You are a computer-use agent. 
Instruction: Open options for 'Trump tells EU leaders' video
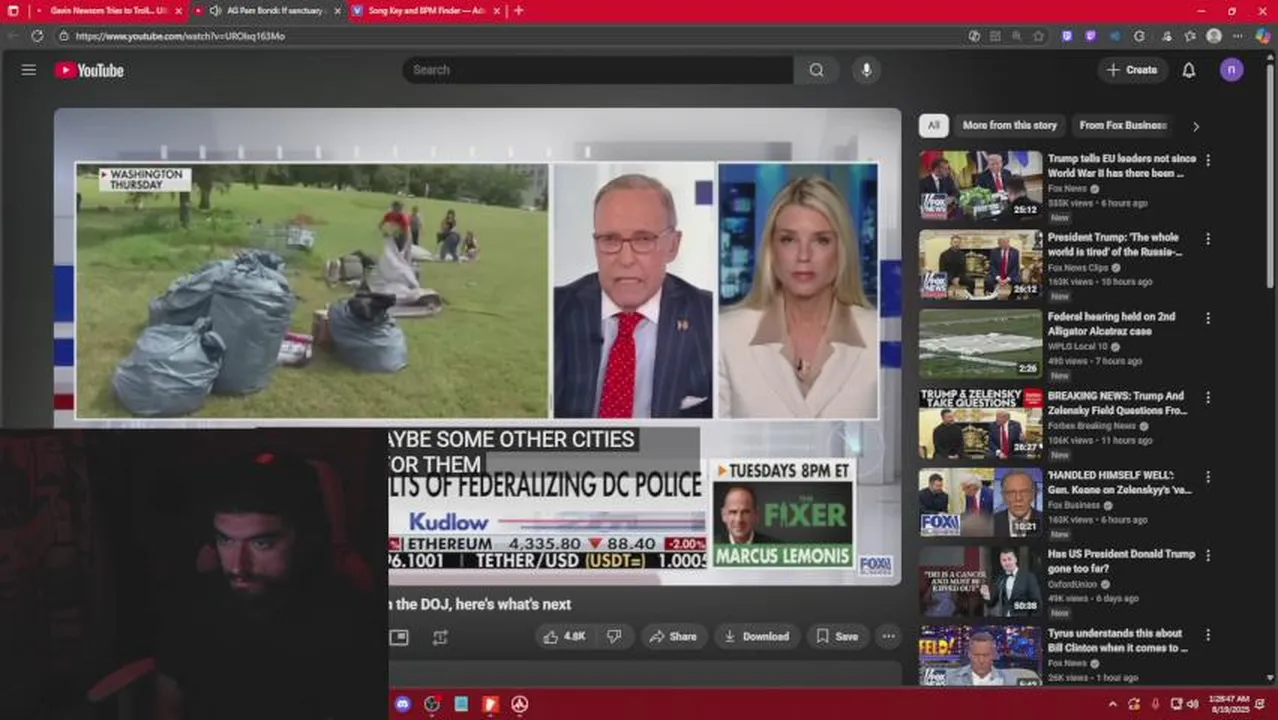click(1208, 160)
